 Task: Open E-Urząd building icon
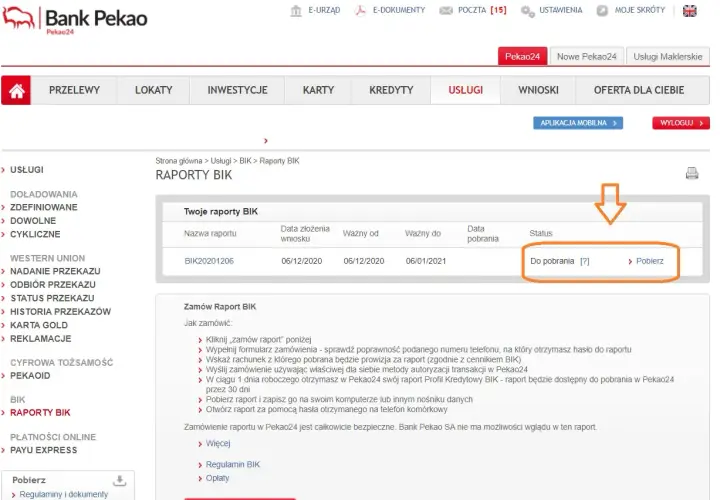(x=296, y=11)
